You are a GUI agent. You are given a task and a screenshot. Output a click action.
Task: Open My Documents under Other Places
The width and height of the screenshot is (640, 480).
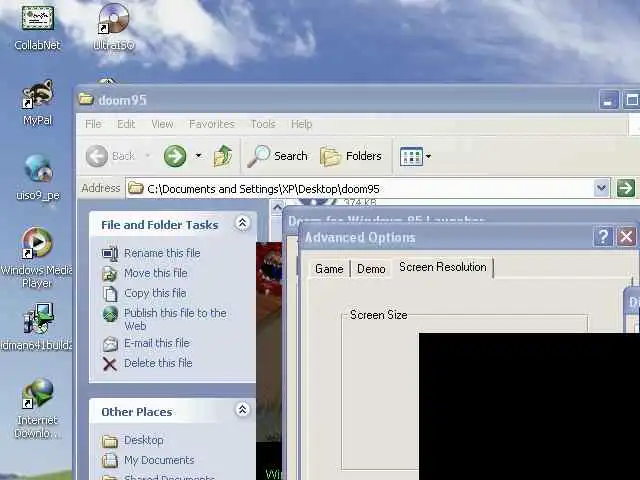pos(159,460)
